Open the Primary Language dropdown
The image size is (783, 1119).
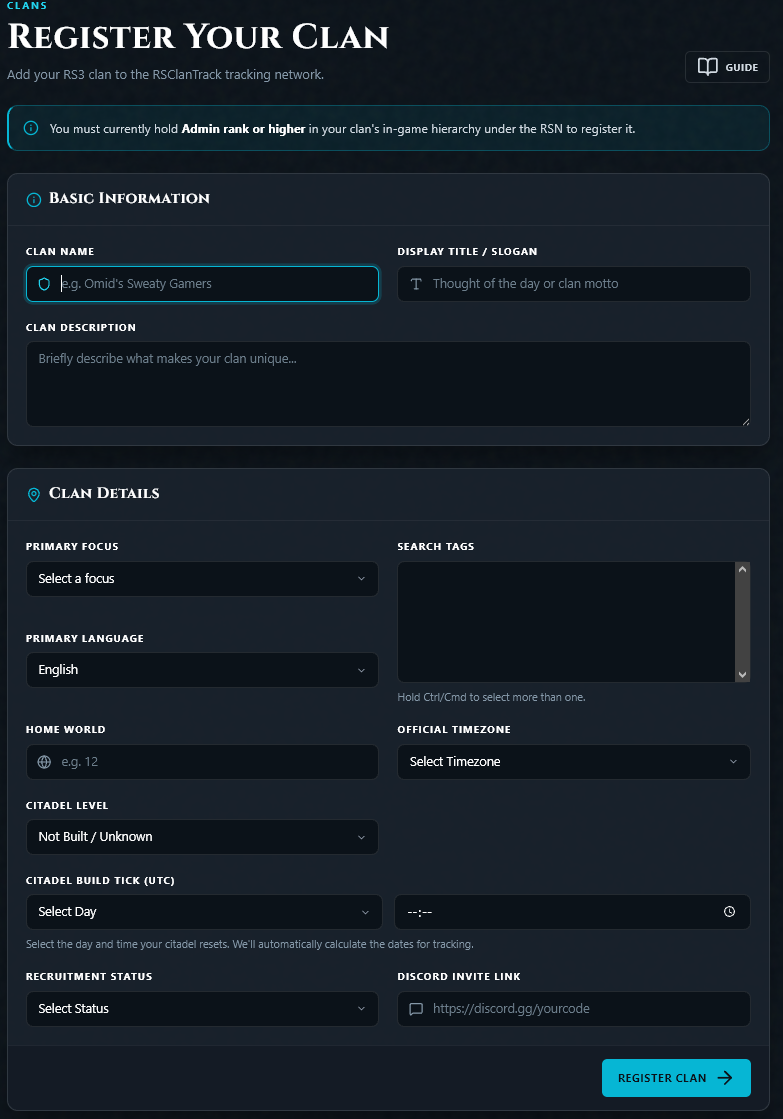coord(202,670)
